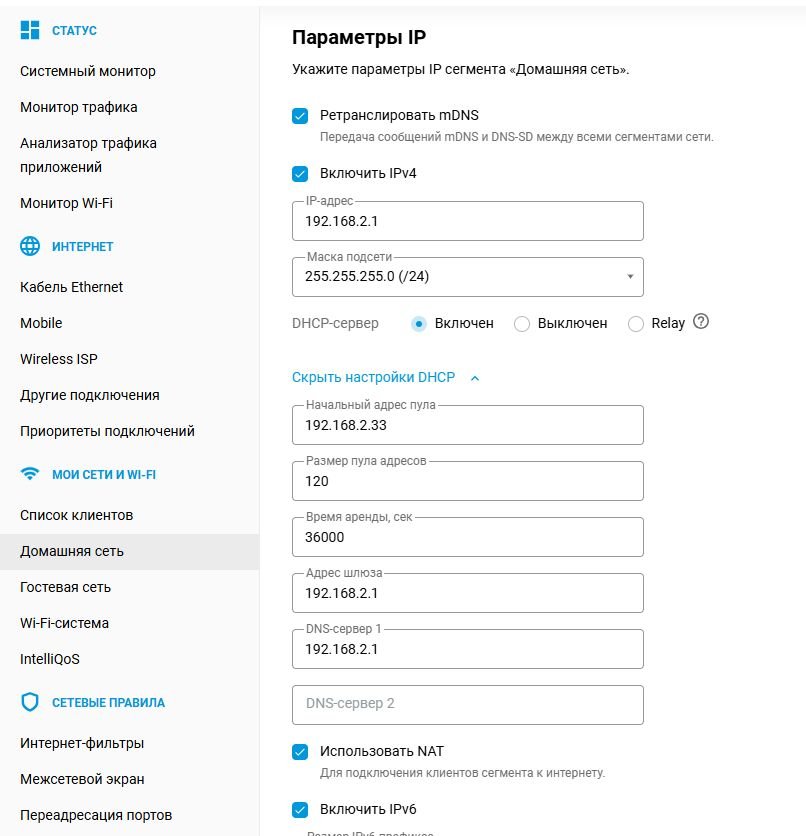
Task: Go to the client list page
Action: click(x=77, y=515)
